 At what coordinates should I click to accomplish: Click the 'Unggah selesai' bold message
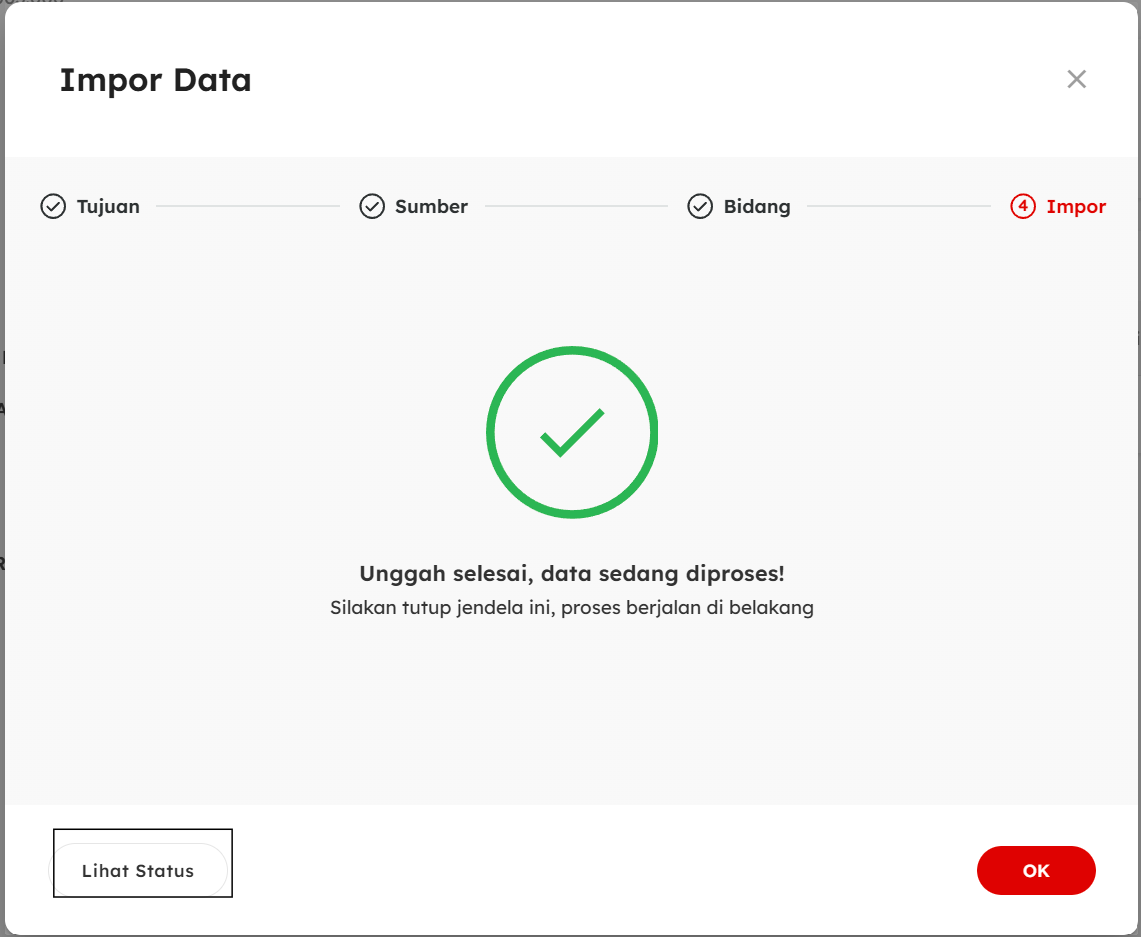click(x=571, y=574)
